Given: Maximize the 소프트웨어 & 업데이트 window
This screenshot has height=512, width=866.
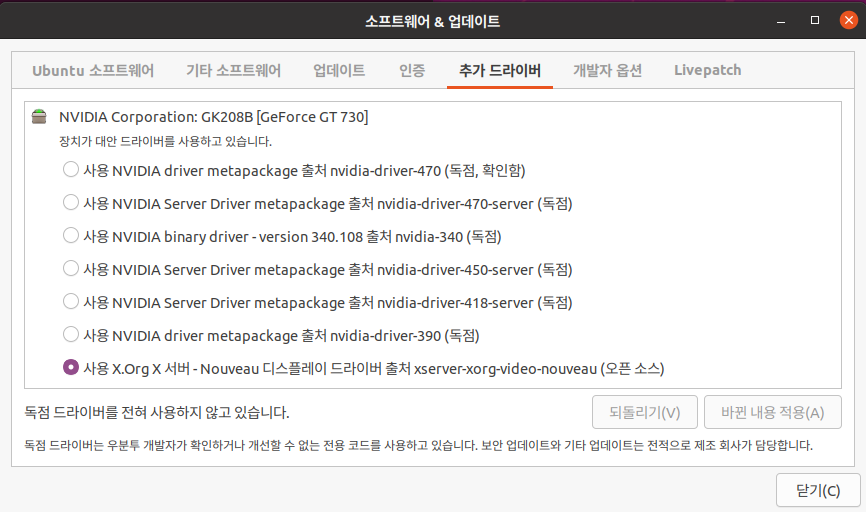Looking at the screenshot, I should [x=815, y=20].
